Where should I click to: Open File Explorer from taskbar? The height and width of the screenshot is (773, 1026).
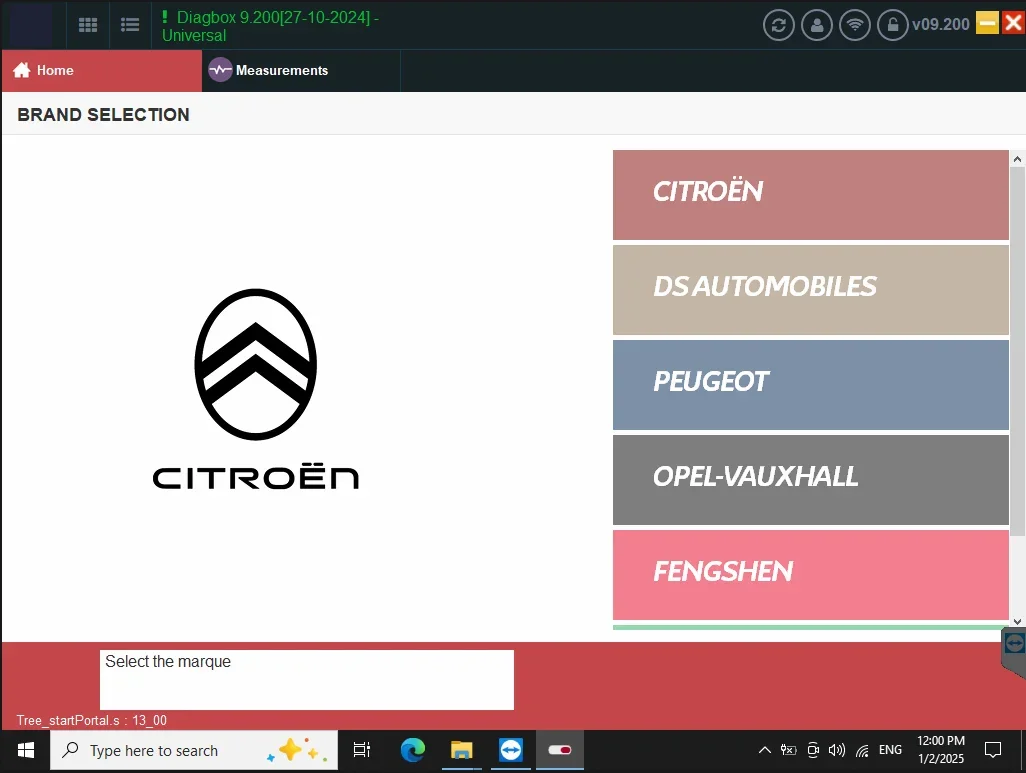(x=461, y=750)
